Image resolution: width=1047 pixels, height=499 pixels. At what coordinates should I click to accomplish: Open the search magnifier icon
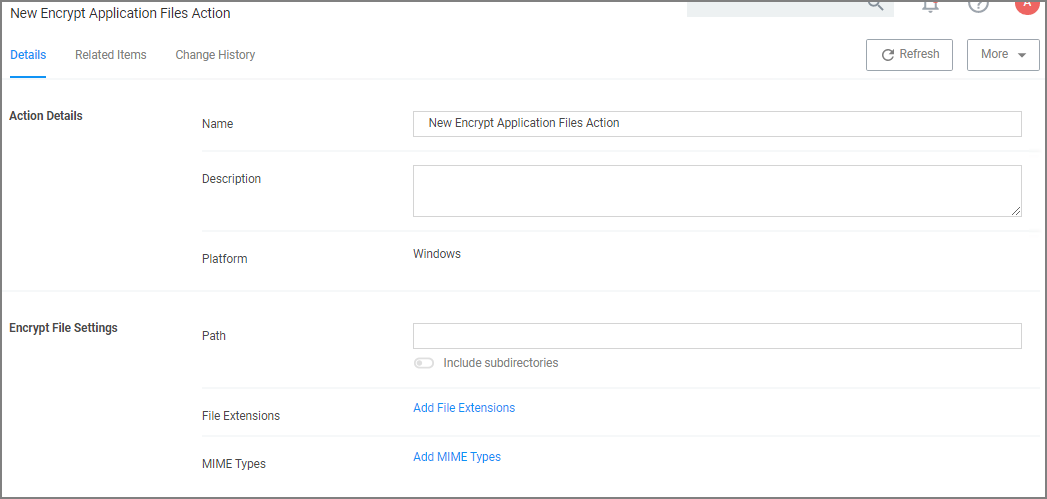(x=875, y=4)
